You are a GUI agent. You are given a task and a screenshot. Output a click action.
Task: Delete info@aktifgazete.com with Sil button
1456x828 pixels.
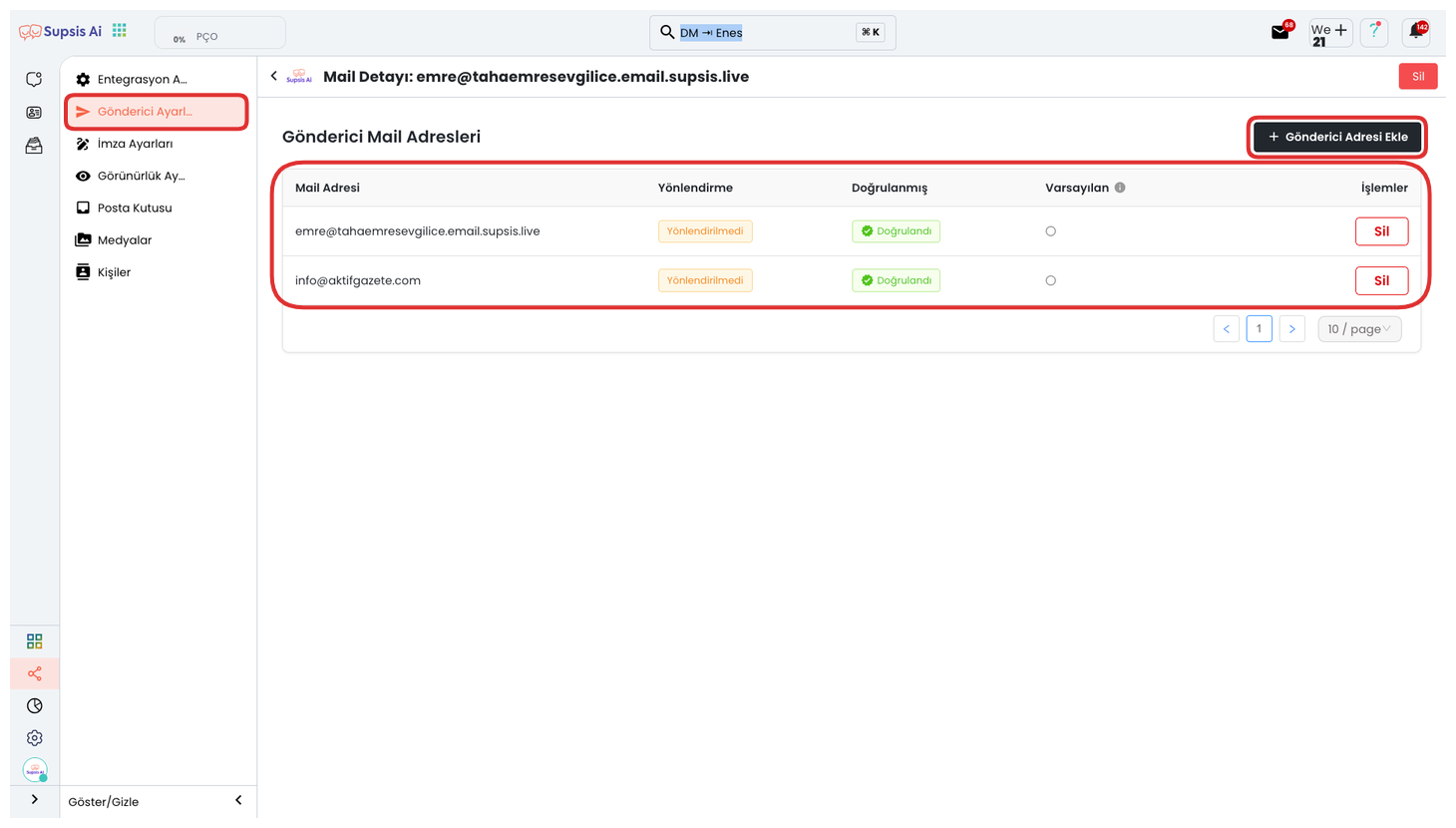pyautogui.click(x=1381, y=280)
